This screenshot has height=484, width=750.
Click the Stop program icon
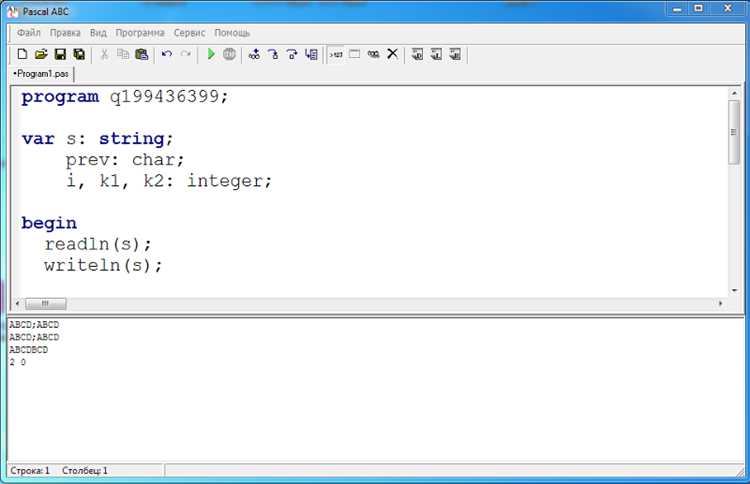[229, 54]
